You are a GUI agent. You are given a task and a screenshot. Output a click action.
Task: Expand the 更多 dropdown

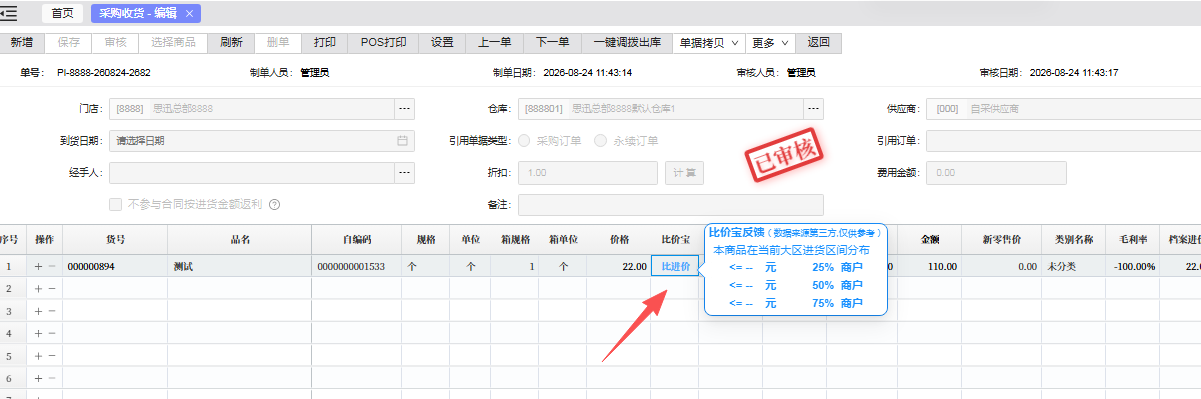(x=771, y=42)
